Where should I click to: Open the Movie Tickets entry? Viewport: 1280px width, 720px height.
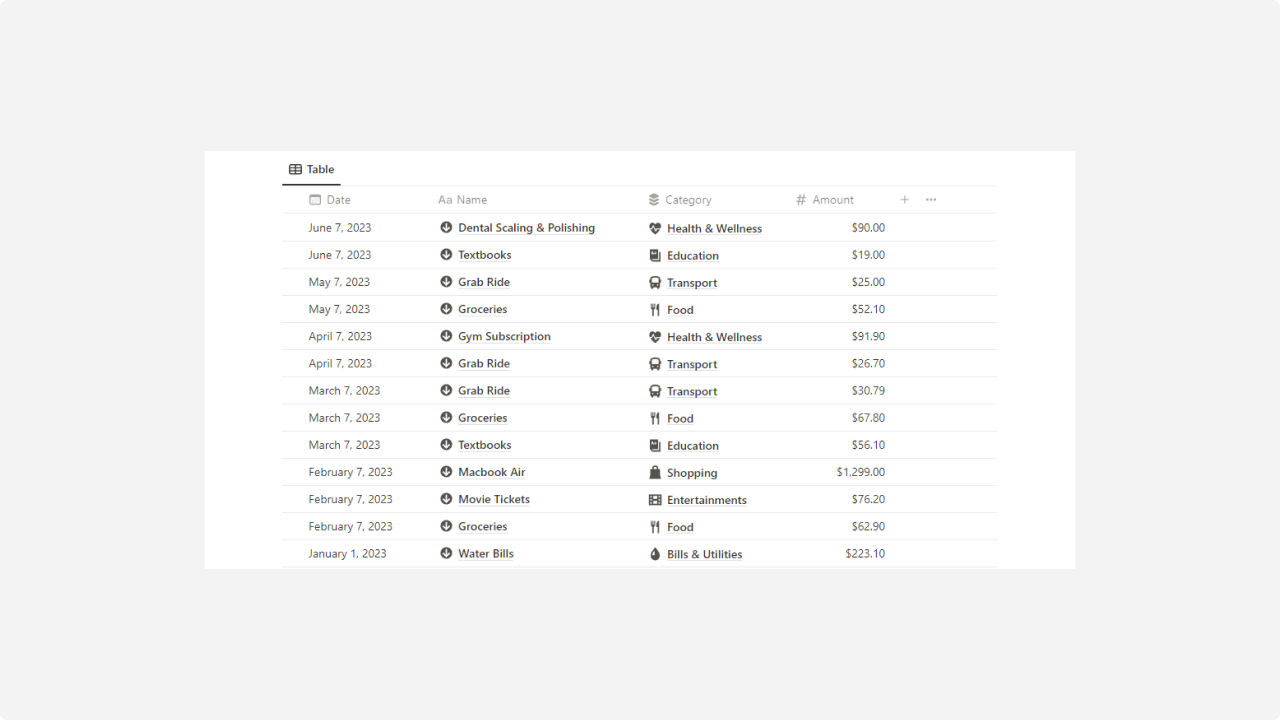(x=493, y=499)
